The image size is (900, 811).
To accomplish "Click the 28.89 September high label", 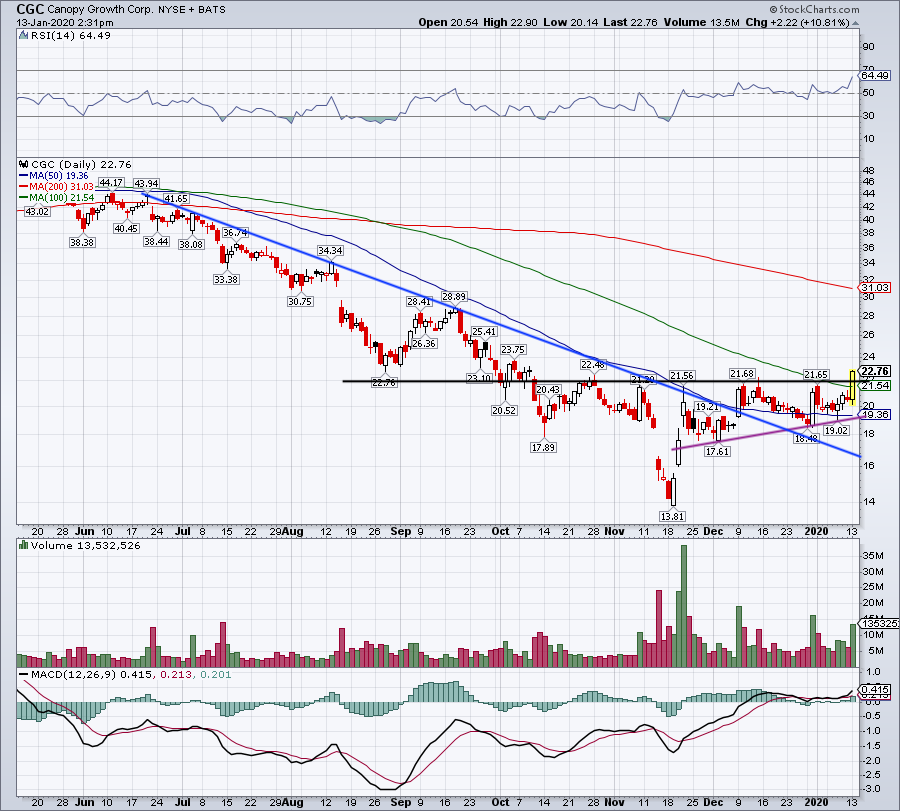I will point(453,296).
